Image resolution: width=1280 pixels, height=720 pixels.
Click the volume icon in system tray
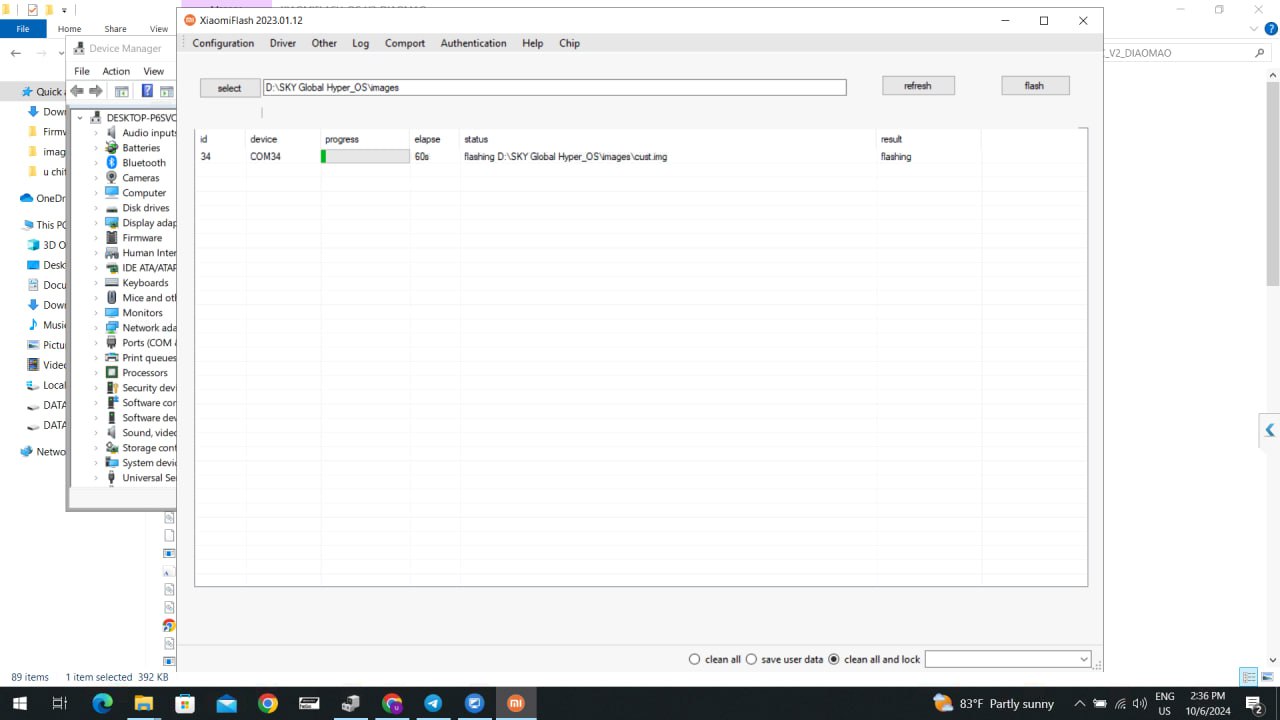coord(1140,704)
